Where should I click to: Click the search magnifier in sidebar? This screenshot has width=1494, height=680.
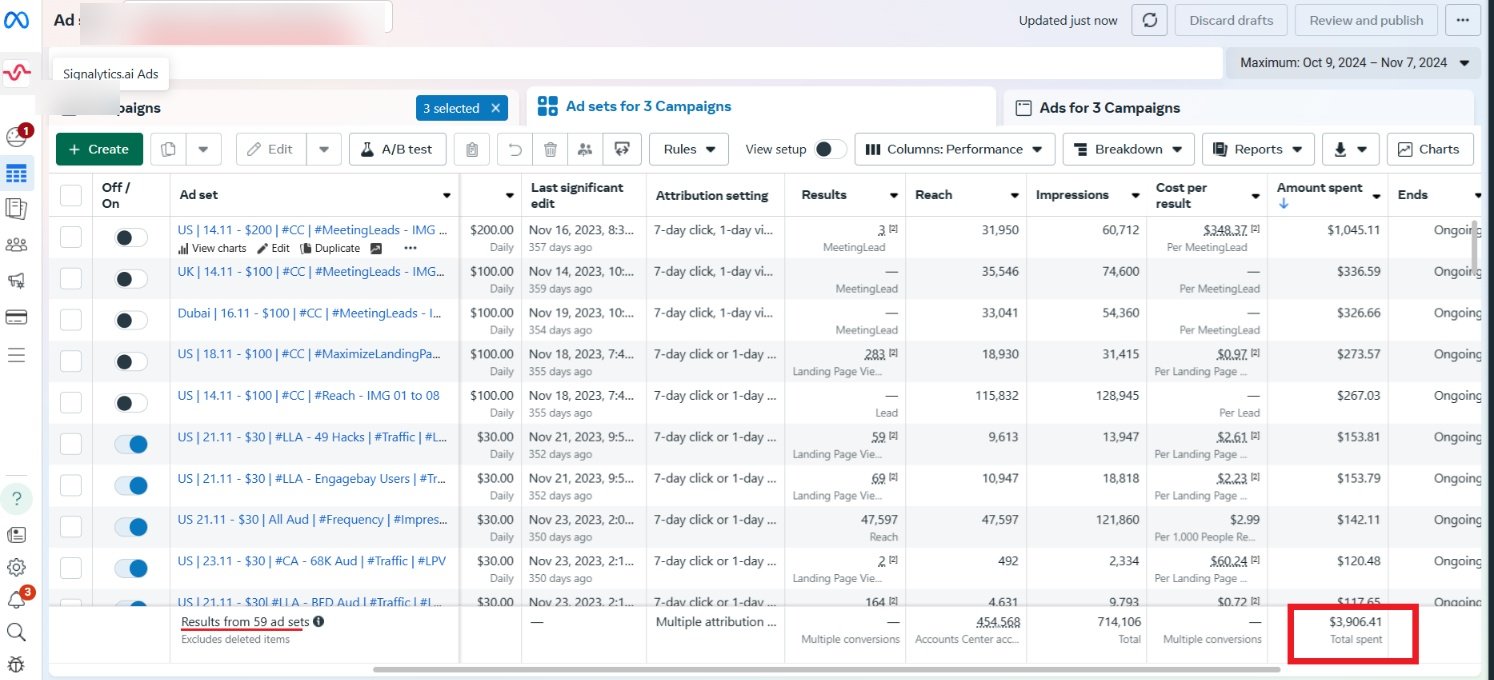click(16, 632)
